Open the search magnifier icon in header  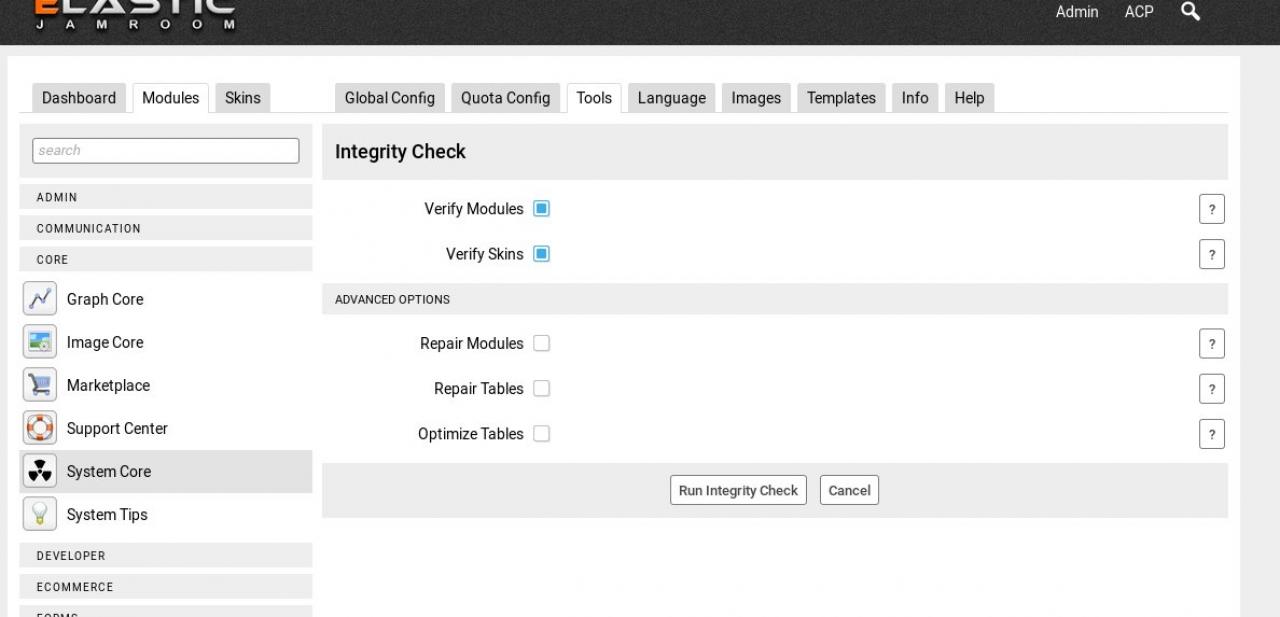point(1190,12)
